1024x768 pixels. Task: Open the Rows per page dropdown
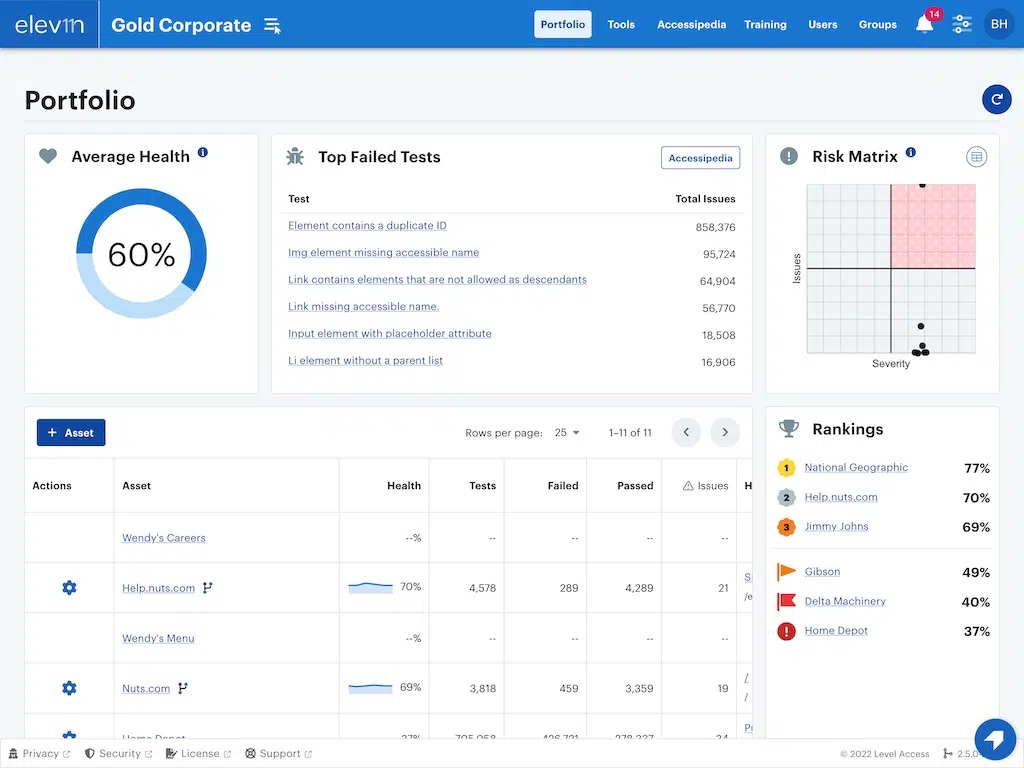click(566, 432)
